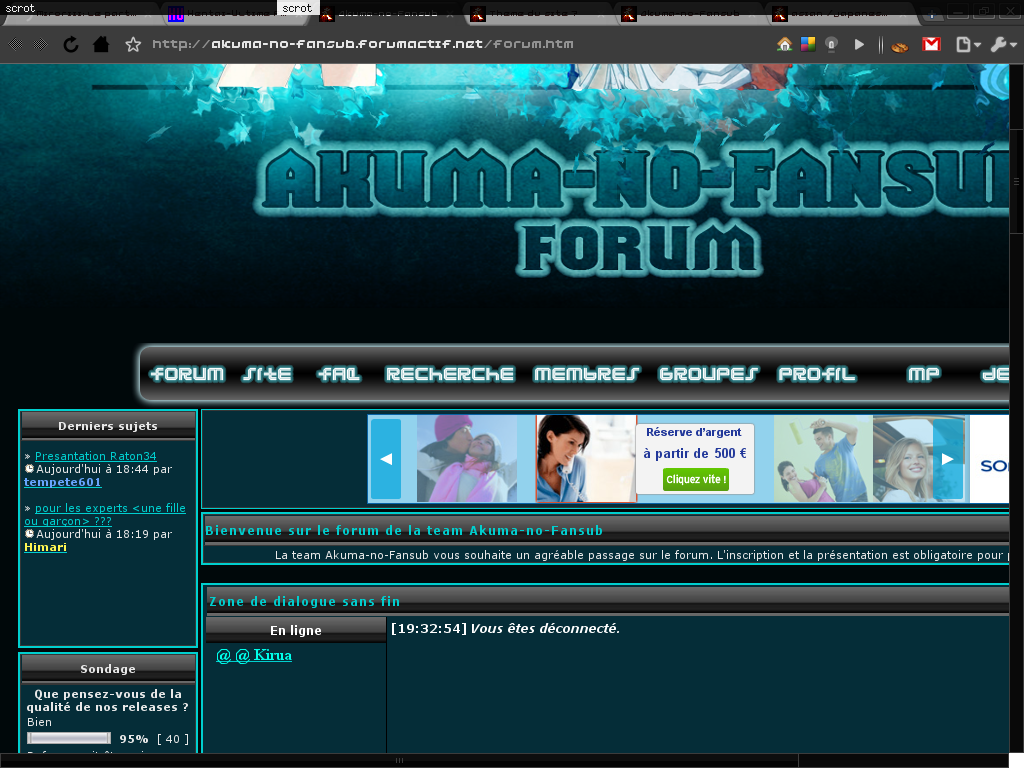Open tempete601's profile link

pyautogui.click(x=63, y=482)
